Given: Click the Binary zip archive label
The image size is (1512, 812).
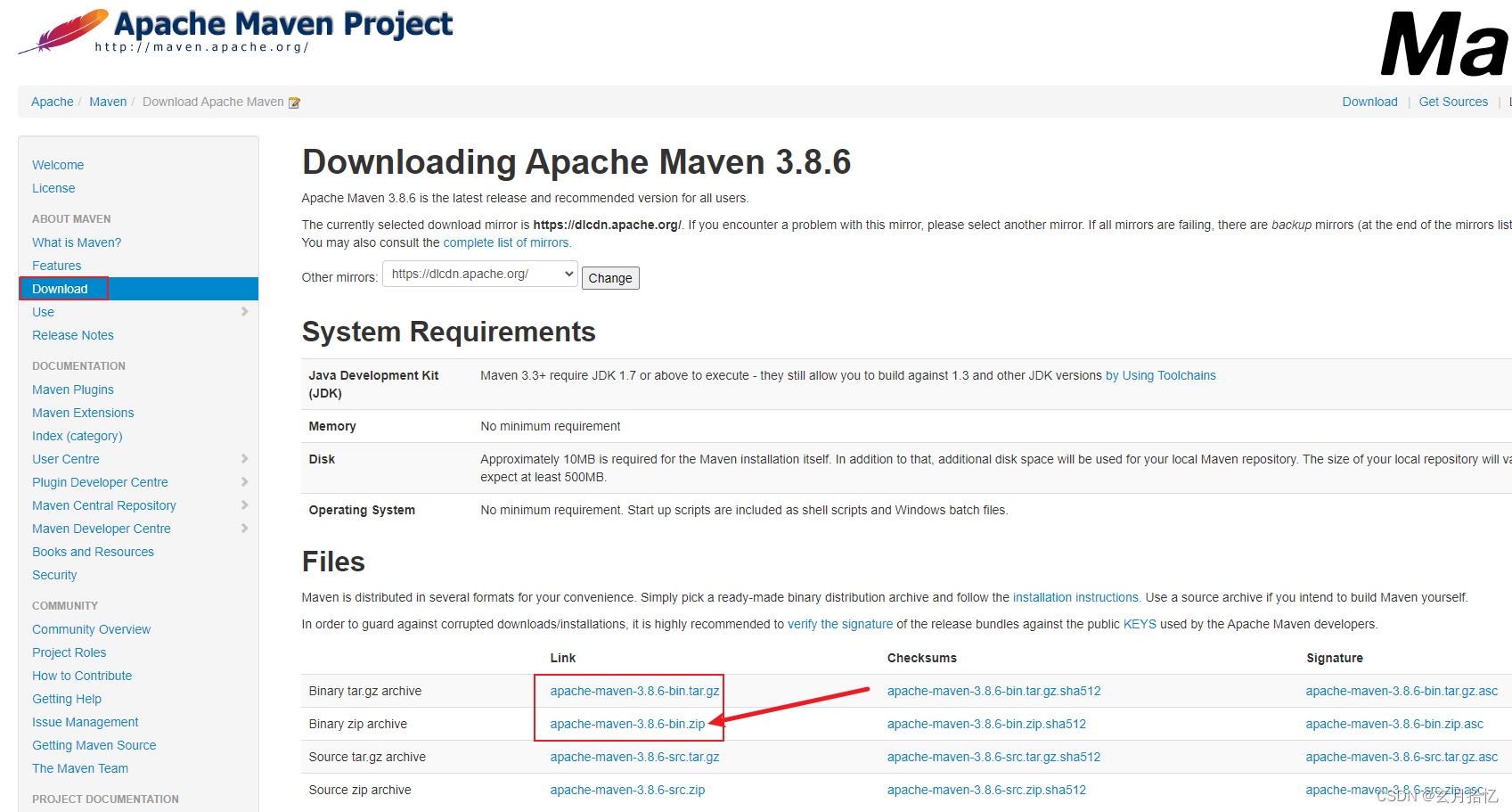Looking at the screenshot, I should click(x=358, y=724).
